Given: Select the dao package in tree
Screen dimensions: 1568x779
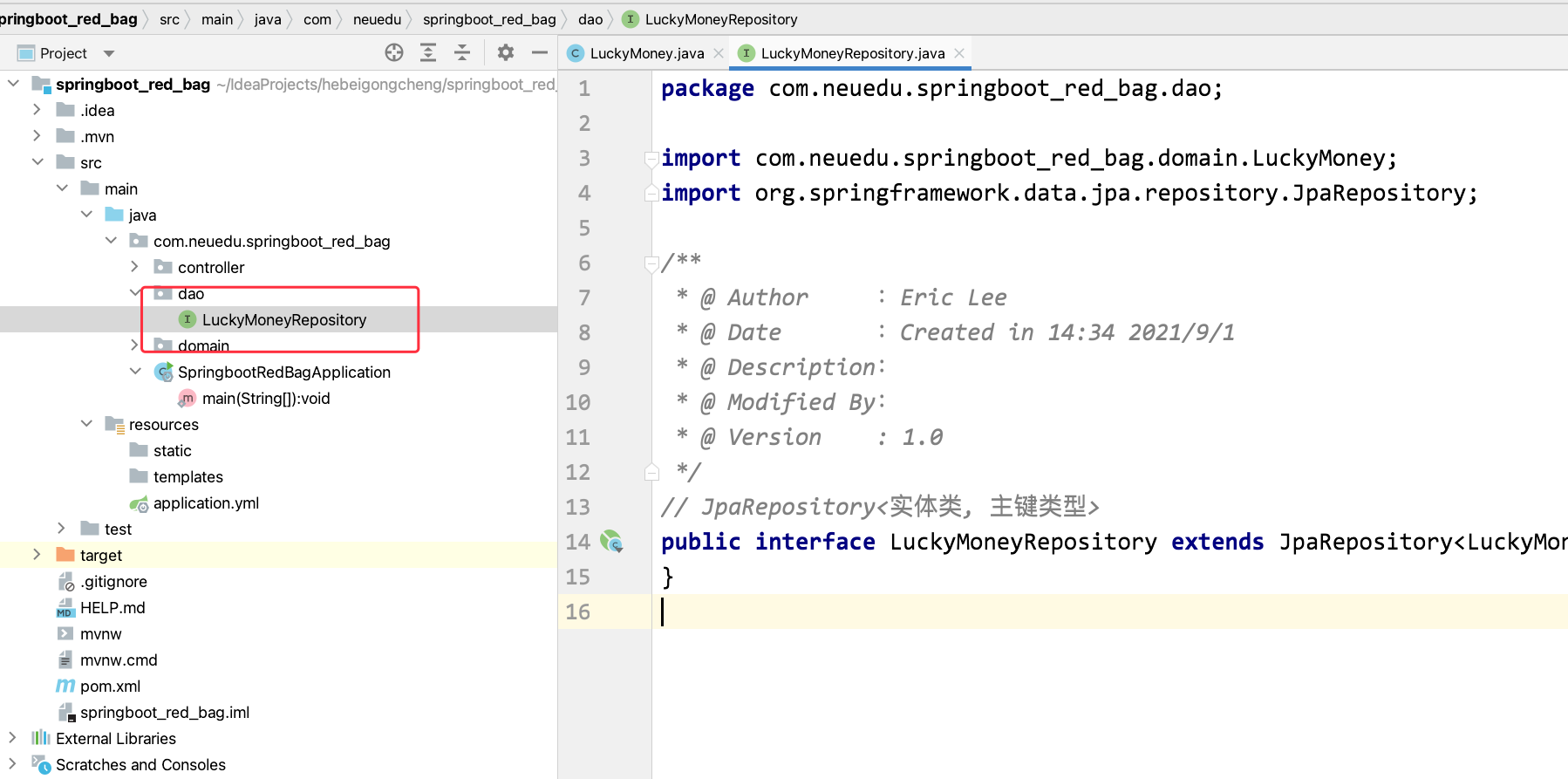Looking at the screenshot, I should (191, 294).
